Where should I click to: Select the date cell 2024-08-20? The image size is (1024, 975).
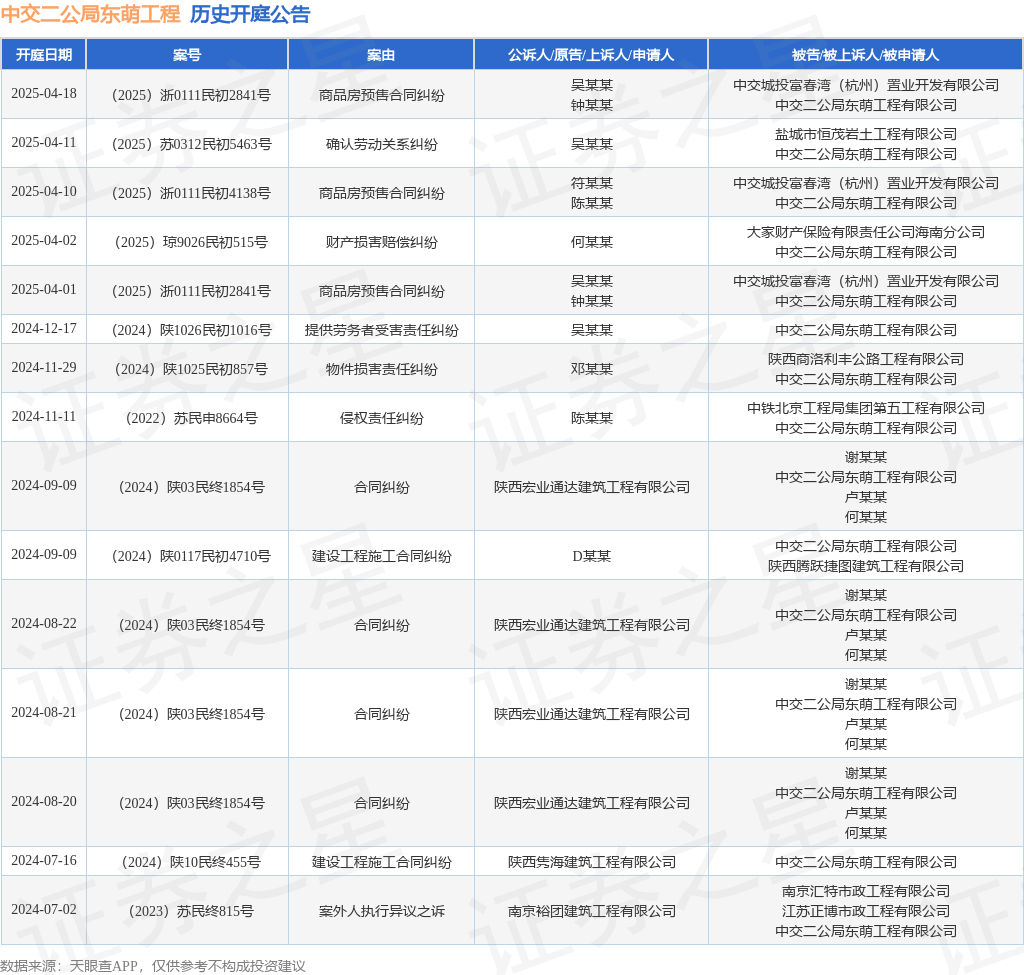point(44,801)
